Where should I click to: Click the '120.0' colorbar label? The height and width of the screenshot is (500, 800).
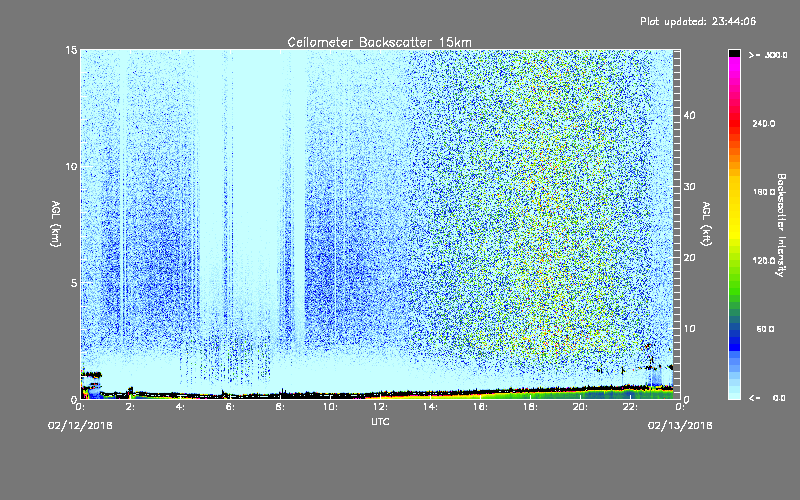click(764, 261)
